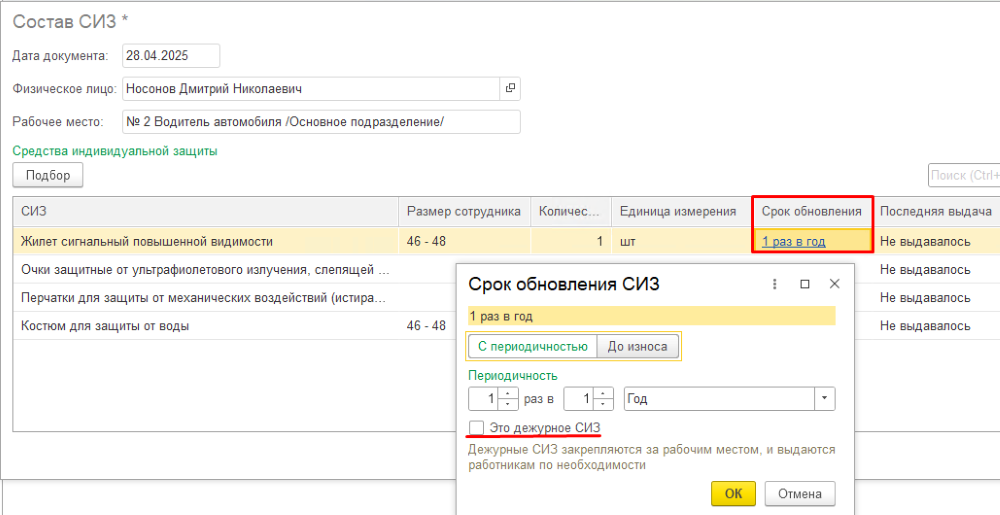Viewport: 1000px width, 515px height.
Task: Click the Дата документа input field
Action: coord(170,56)
